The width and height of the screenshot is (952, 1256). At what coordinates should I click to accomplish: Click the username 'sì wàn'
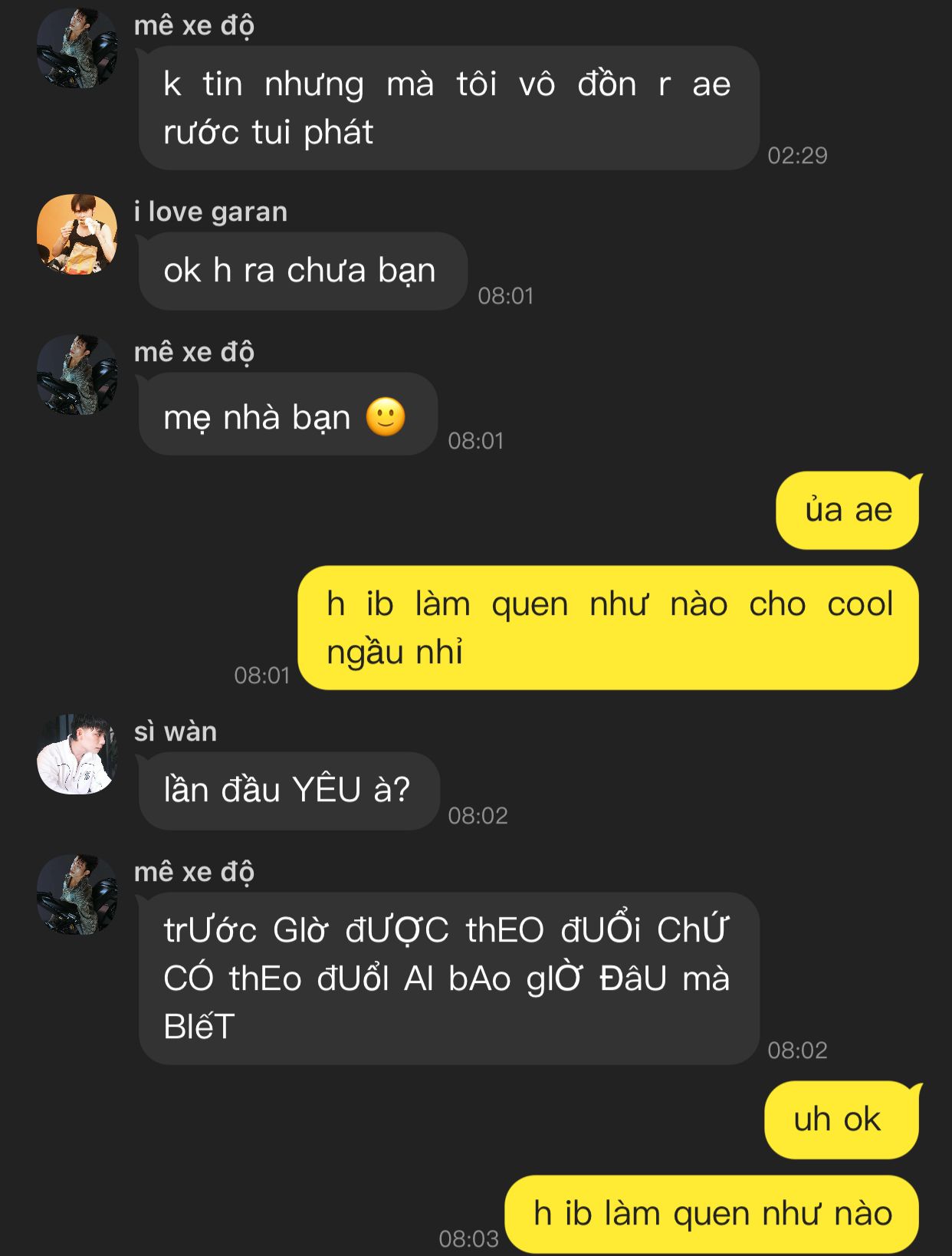point(176,732)
